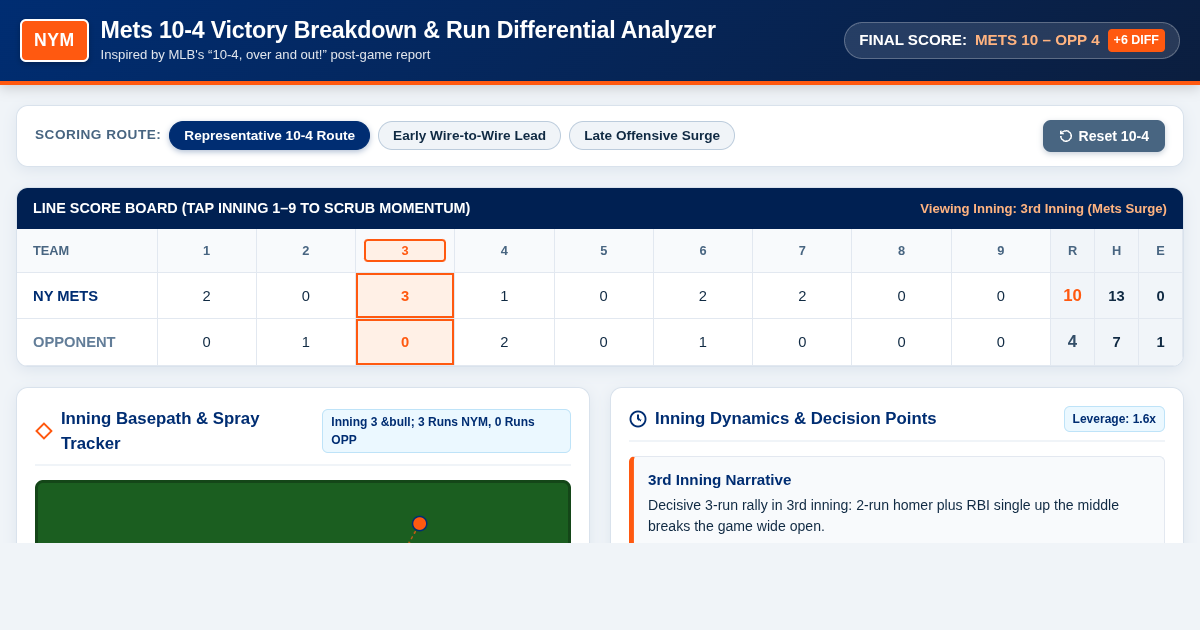Click Opponent errors total 1
This screenshot has height=630, width=1200.
1160,342
